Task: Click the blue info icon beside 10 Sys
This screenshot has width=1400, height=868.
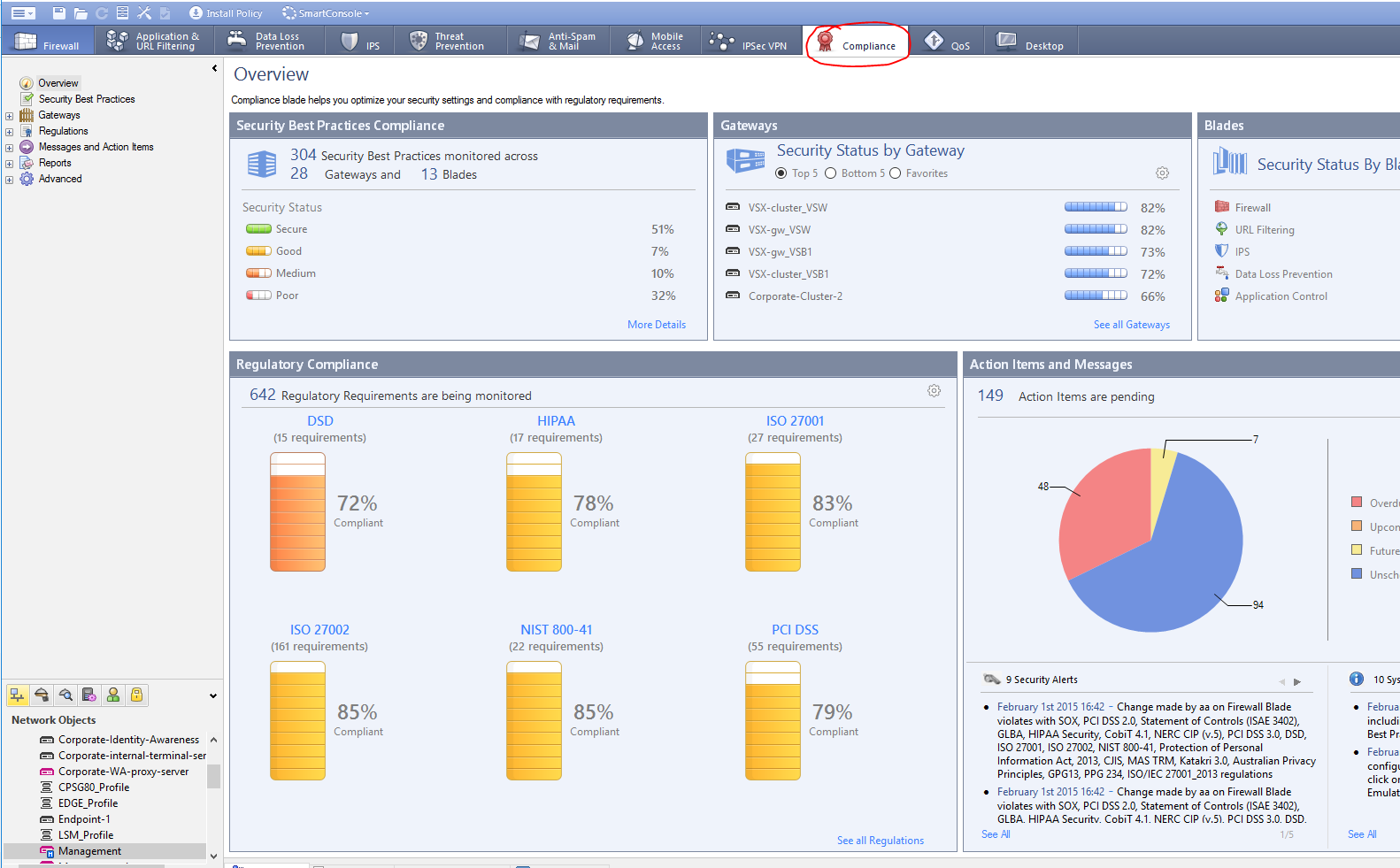Action: (1357, 680)
